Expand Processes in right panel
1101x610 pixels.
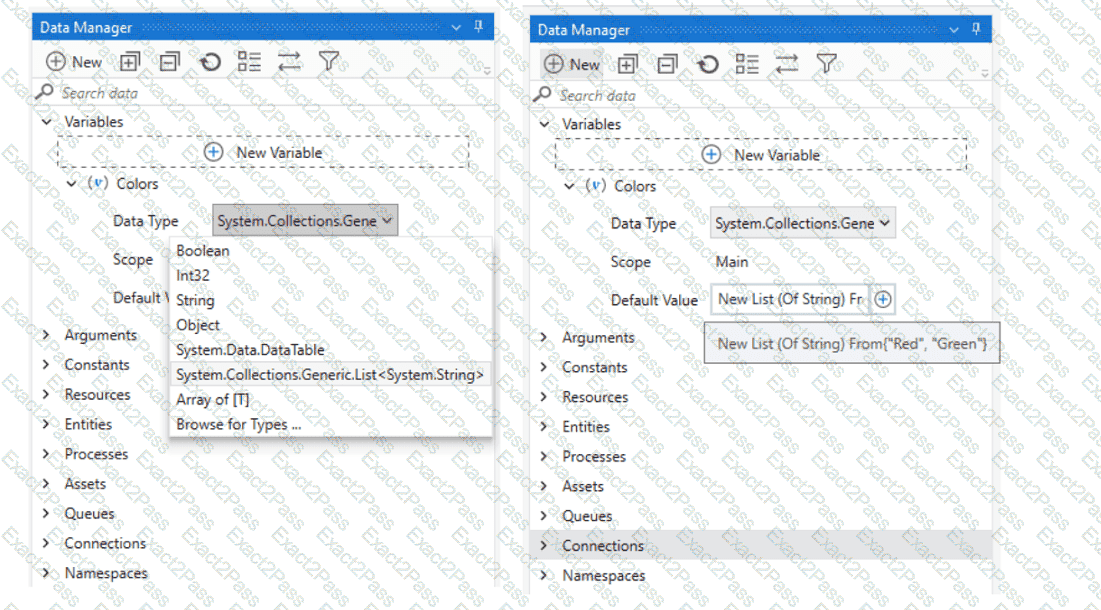(544, 457)
